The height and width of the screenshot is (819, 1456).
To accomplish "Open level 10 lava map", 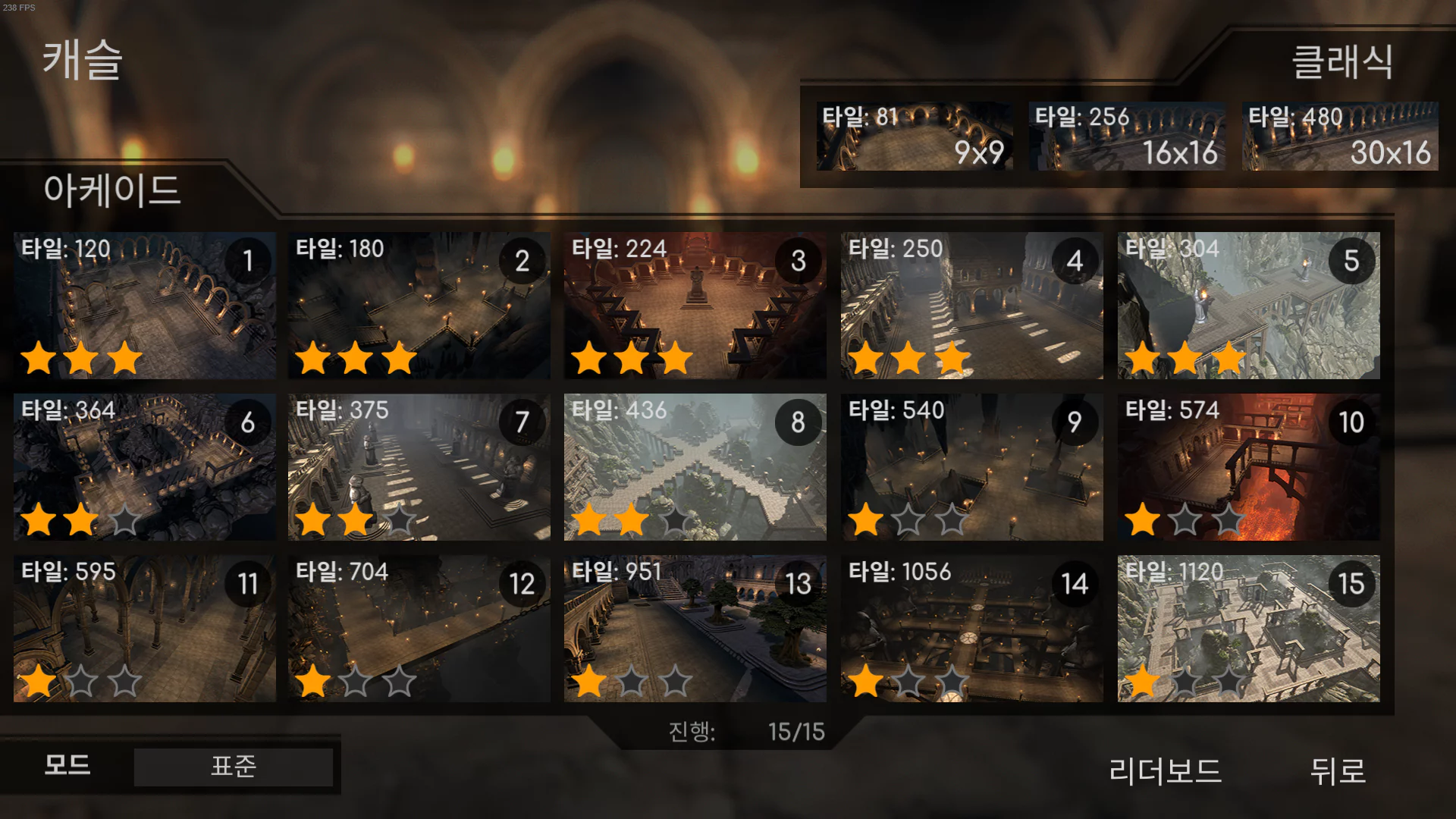I will (1249, 467).
